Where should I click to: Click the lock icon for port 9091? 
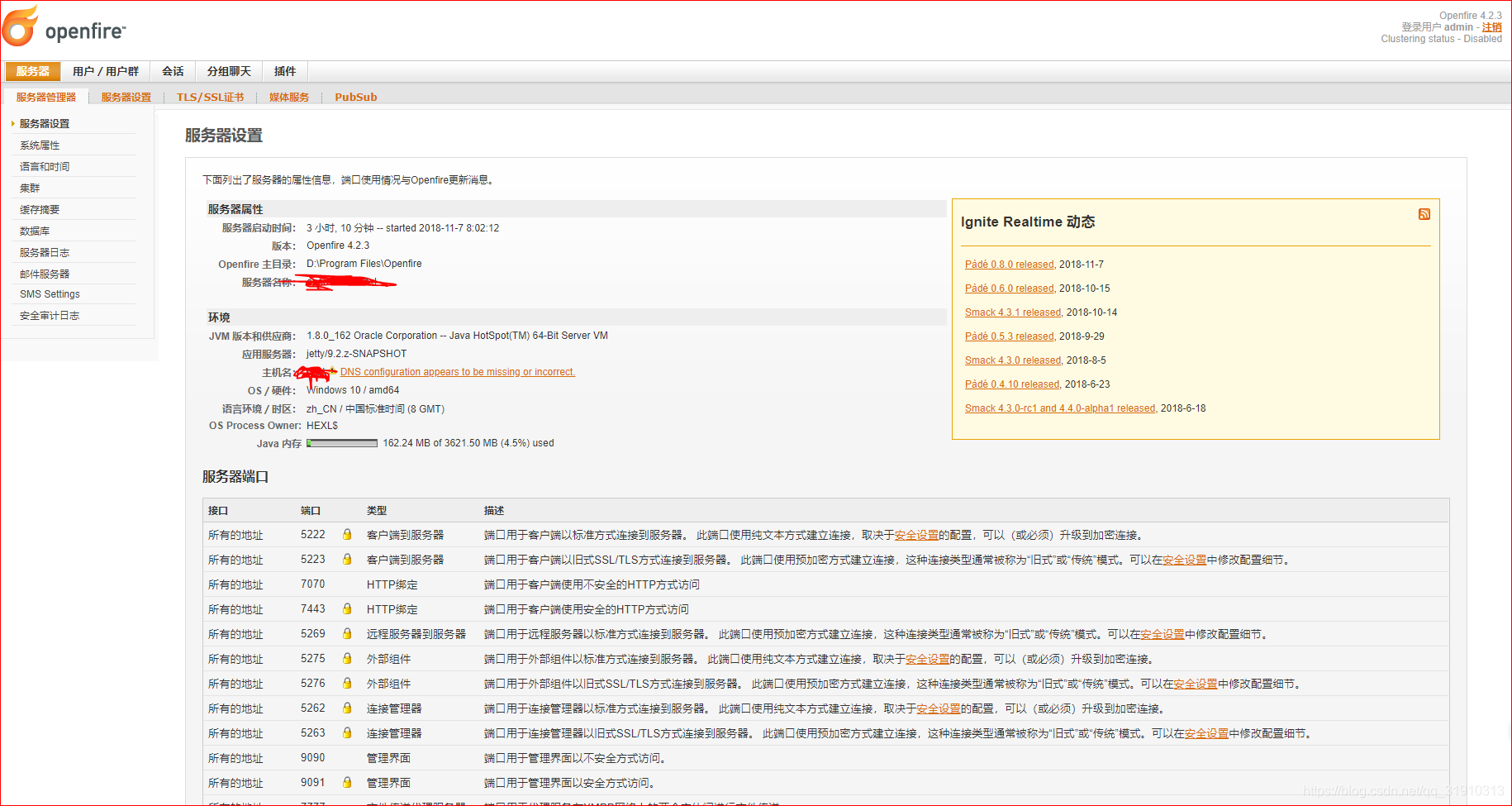(347, 783)
